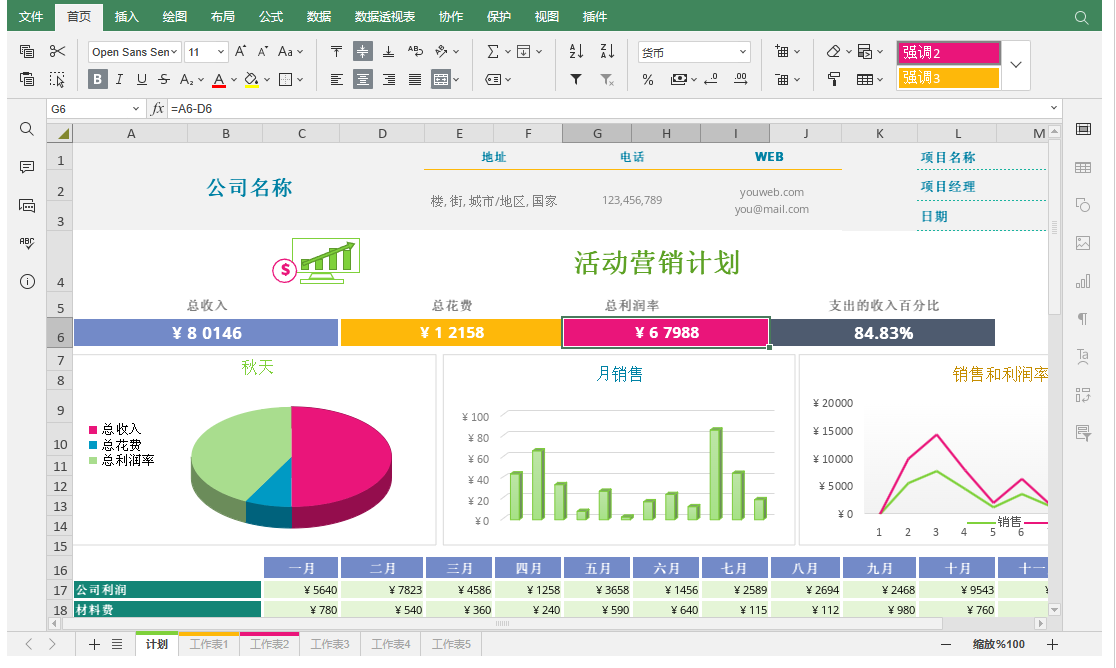
Task: Align text to the left
Action: [x=337, y=79]
